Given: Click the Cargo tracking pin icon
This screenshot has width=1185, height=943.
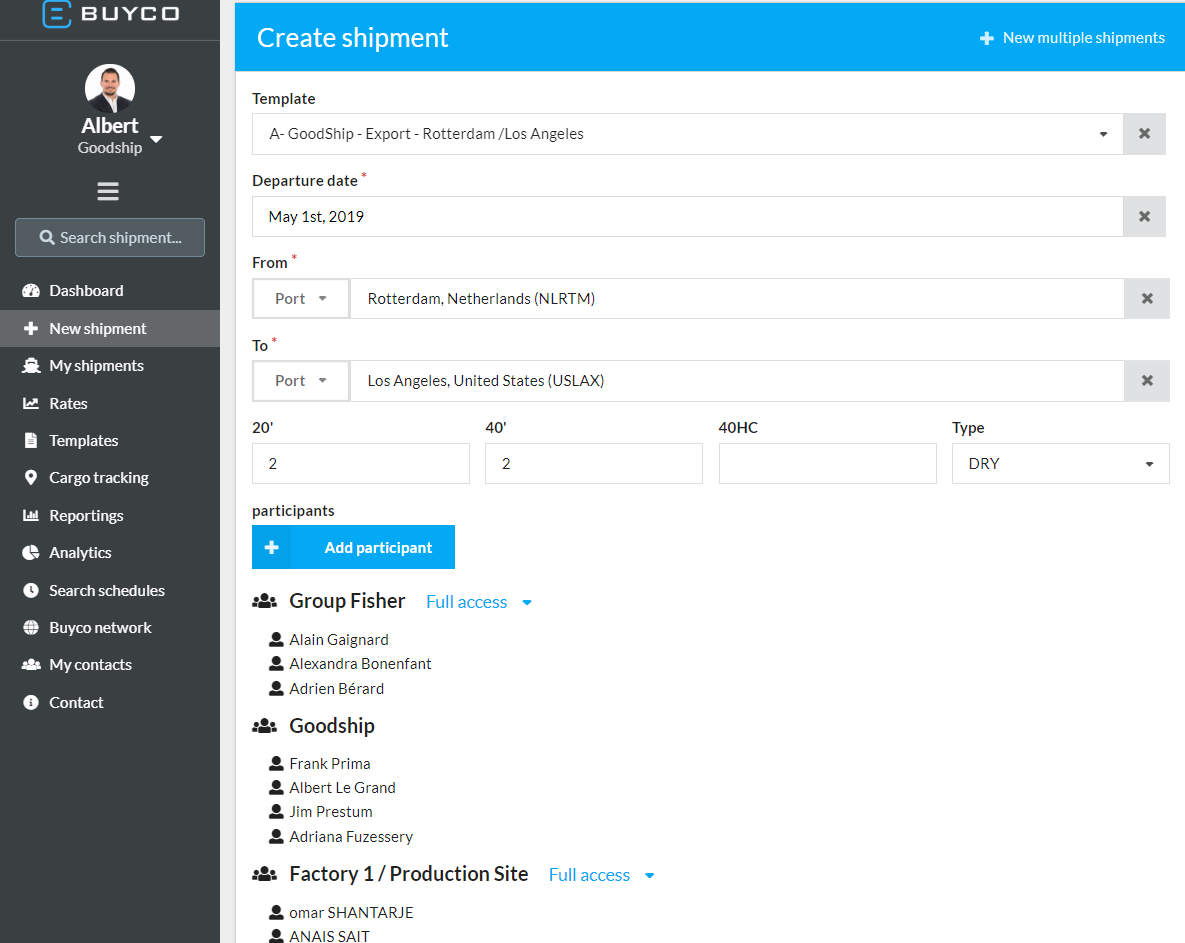Looking at the screenshot, I should [x=29, y=477].
